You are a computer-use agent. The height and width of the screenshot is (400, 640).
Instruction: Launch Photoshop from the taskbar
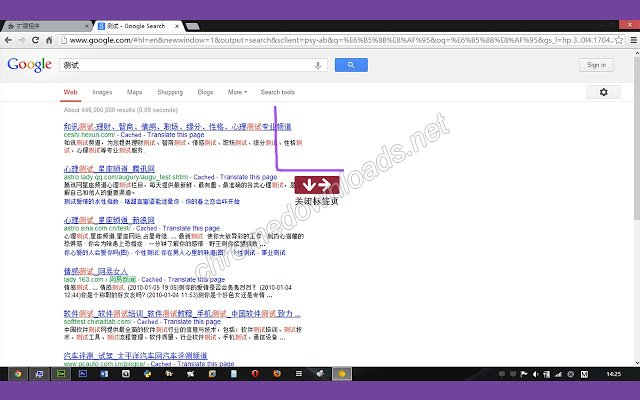(x=82, y=374)
